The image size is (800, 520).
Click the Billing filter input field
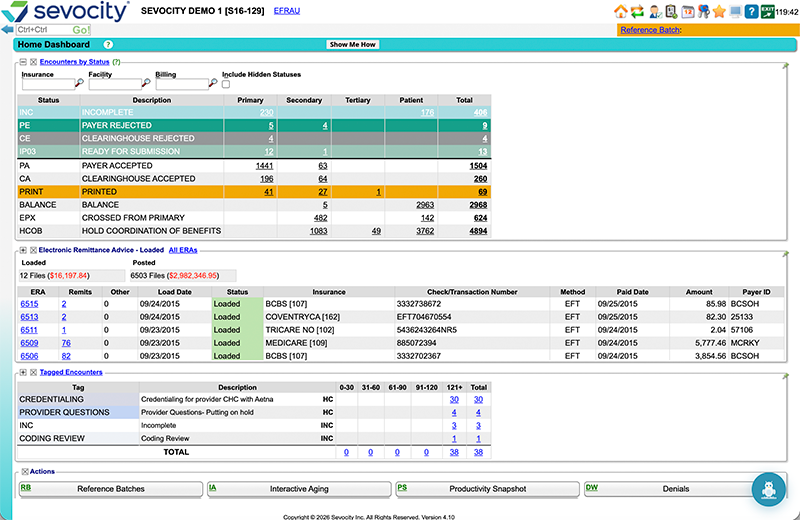pos(182,84)
